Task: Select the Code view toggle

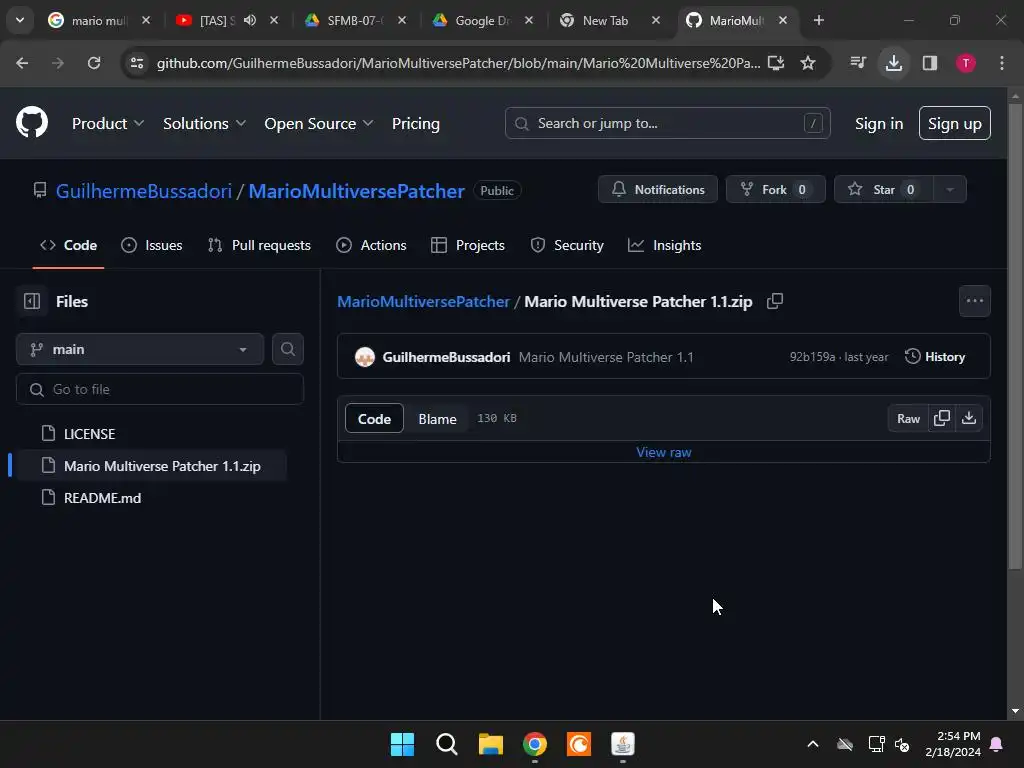Action: pos(374,419)
